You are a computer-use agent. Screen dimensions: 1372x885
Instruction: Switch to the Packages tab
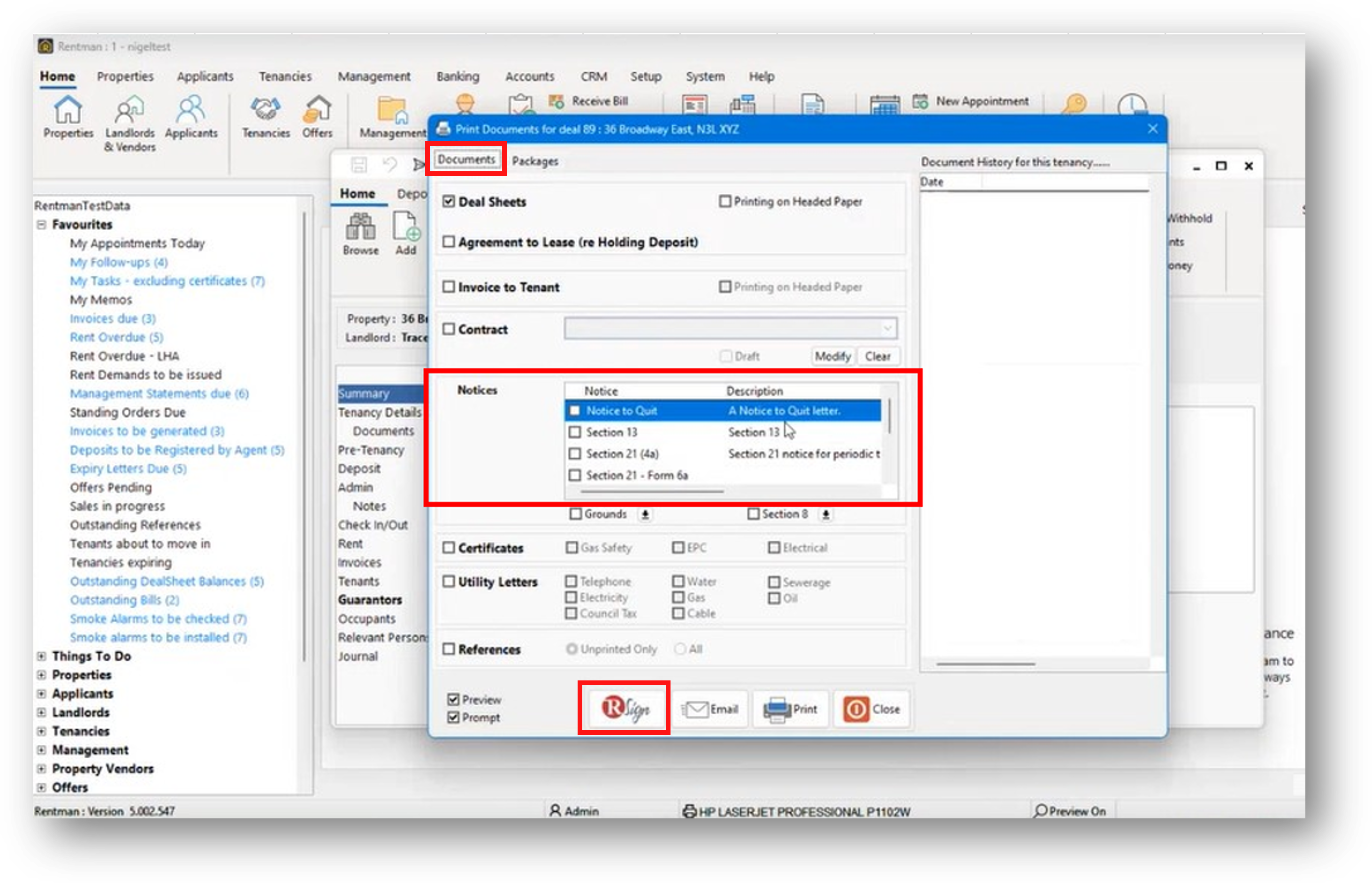pos(535,161)
